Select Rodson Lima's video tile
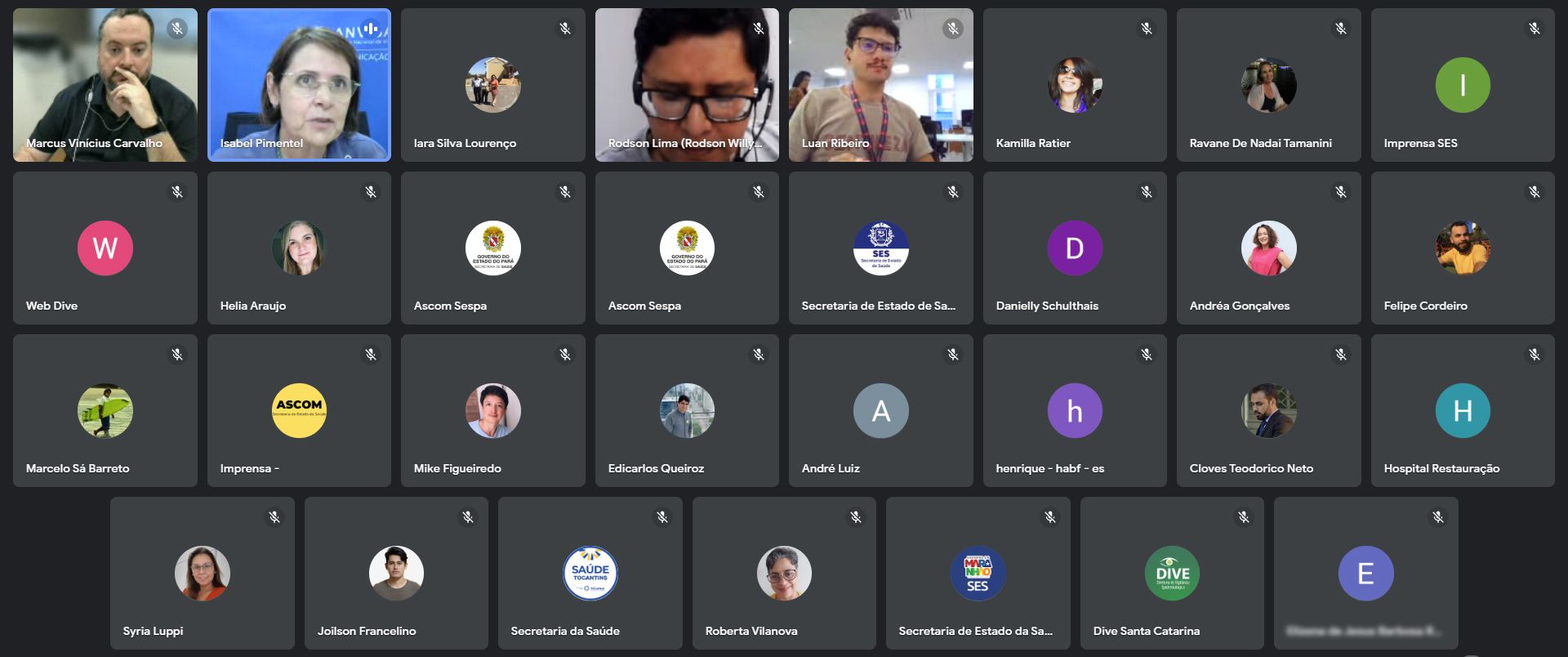The width and height of the screenshot is (1568, 657). coord(687,85)
